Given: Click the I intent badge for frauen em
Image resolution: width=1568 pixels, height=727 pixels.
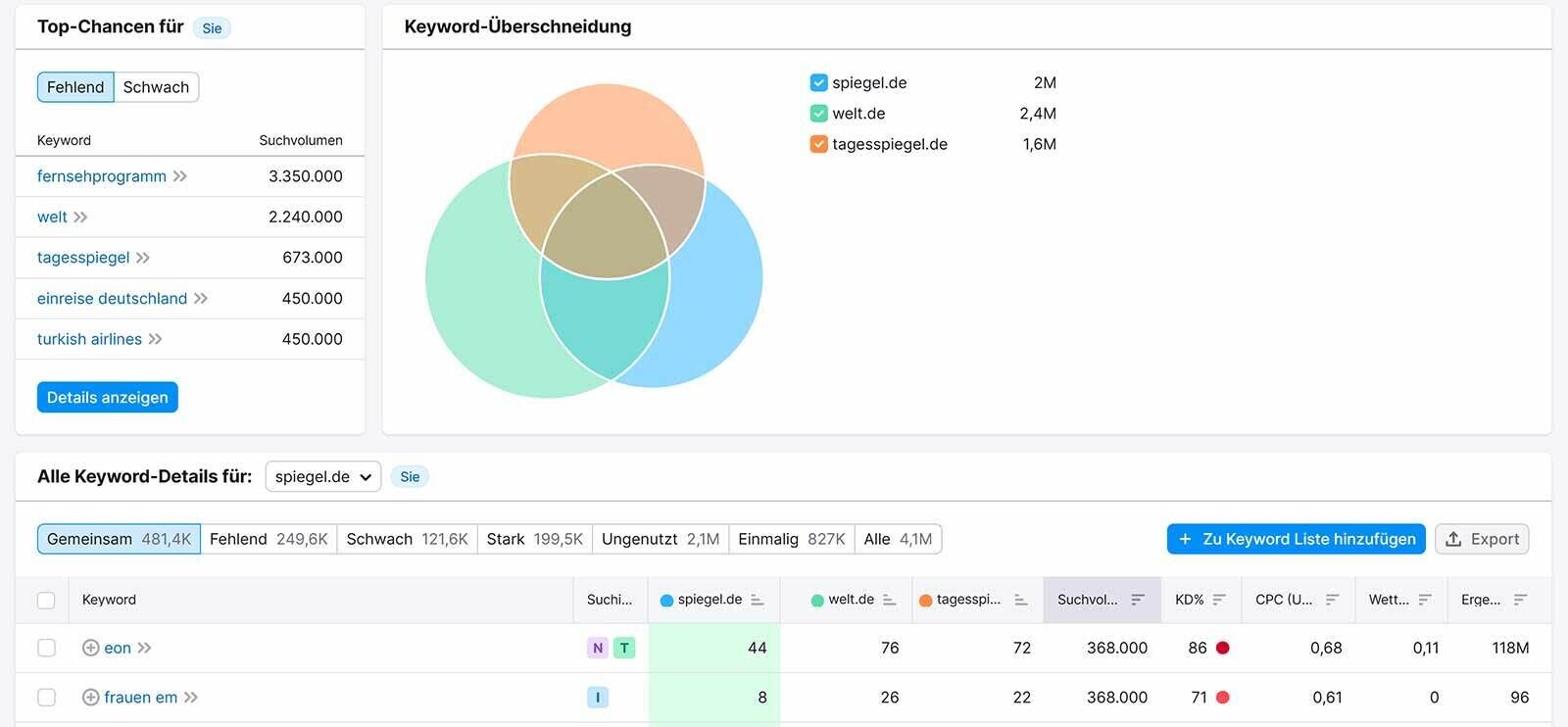Looking at the screenshot, I should [x=598, y=698].
